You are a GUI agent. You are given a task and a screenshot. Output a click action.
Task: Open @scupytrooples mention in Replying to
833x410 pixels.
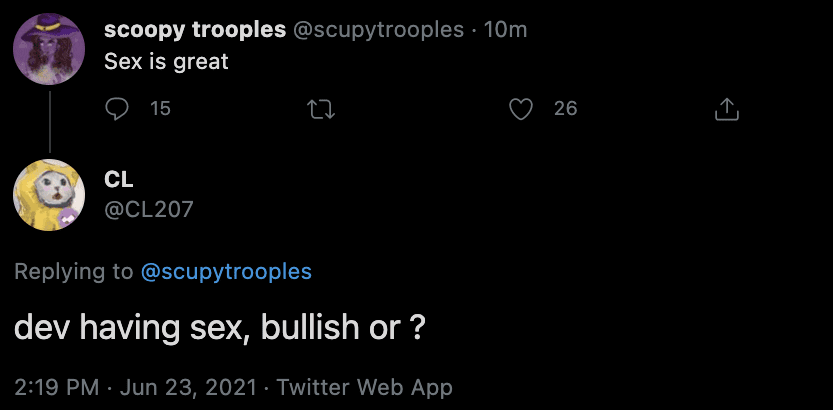(x=226, y=271)
